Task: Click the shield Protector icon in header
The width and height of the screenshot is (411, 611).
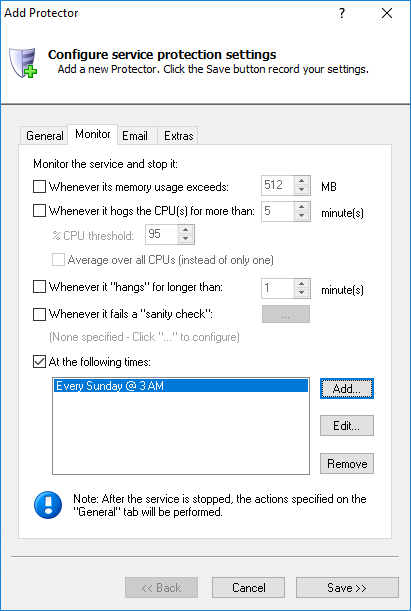Action: click(x=23, y=62)
